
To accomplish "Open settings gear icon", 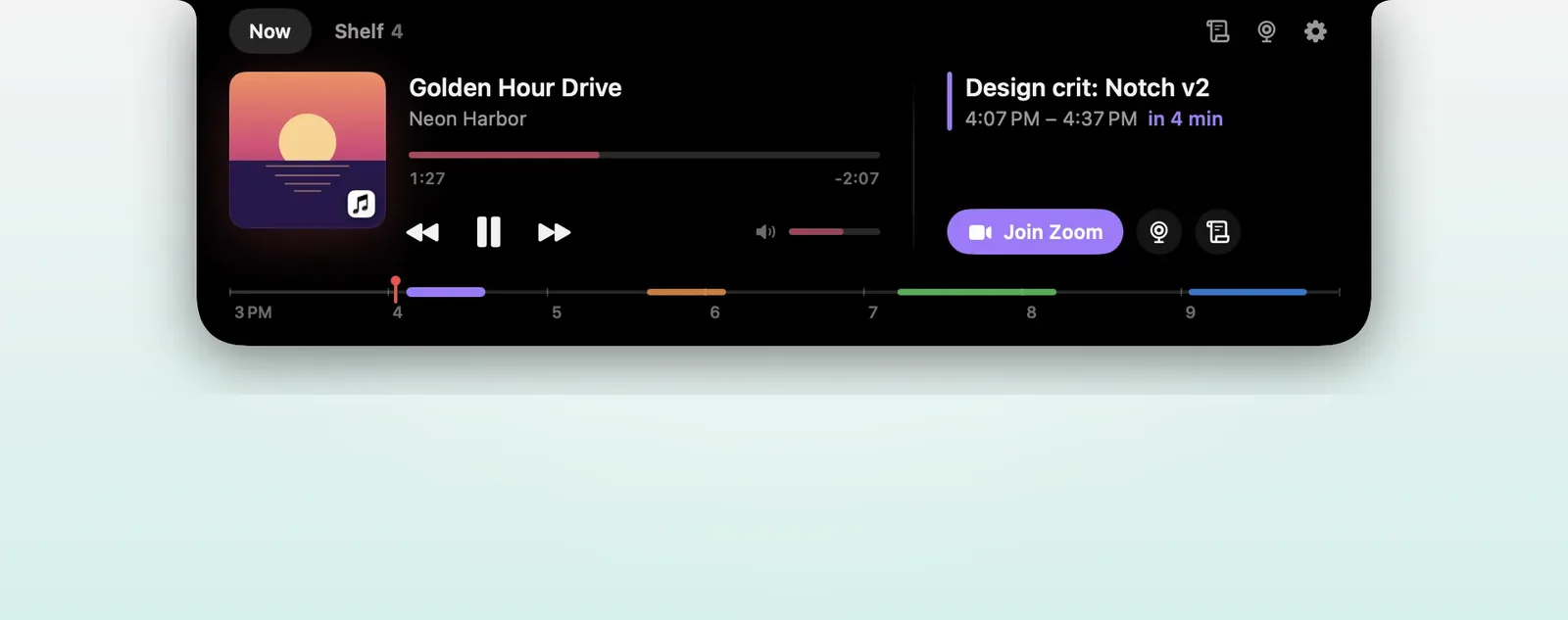I will click(x=1315, y=31).
